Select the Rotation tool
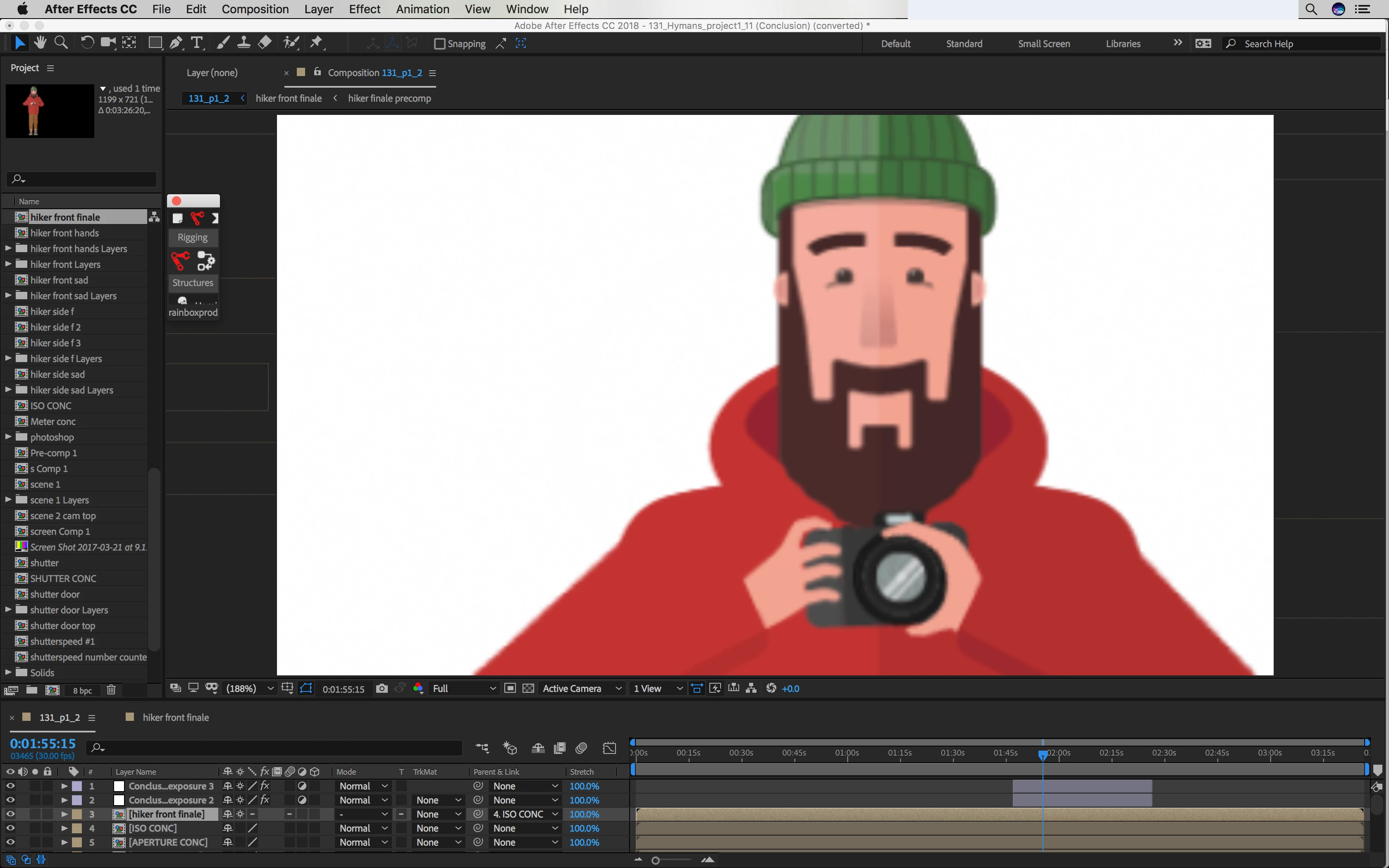This screenshot has width=1389, height=868. coord(87,43)
